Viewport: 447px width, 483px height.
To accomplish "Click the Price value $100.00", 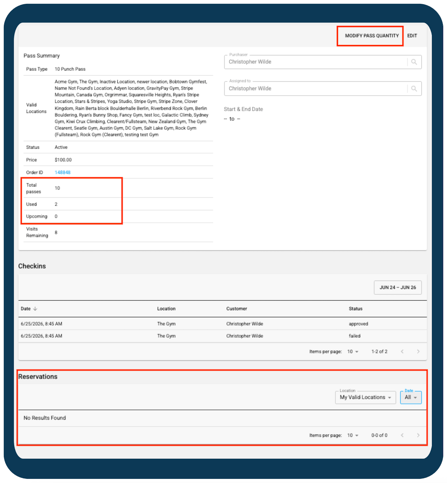I will (x=63, y=160).
